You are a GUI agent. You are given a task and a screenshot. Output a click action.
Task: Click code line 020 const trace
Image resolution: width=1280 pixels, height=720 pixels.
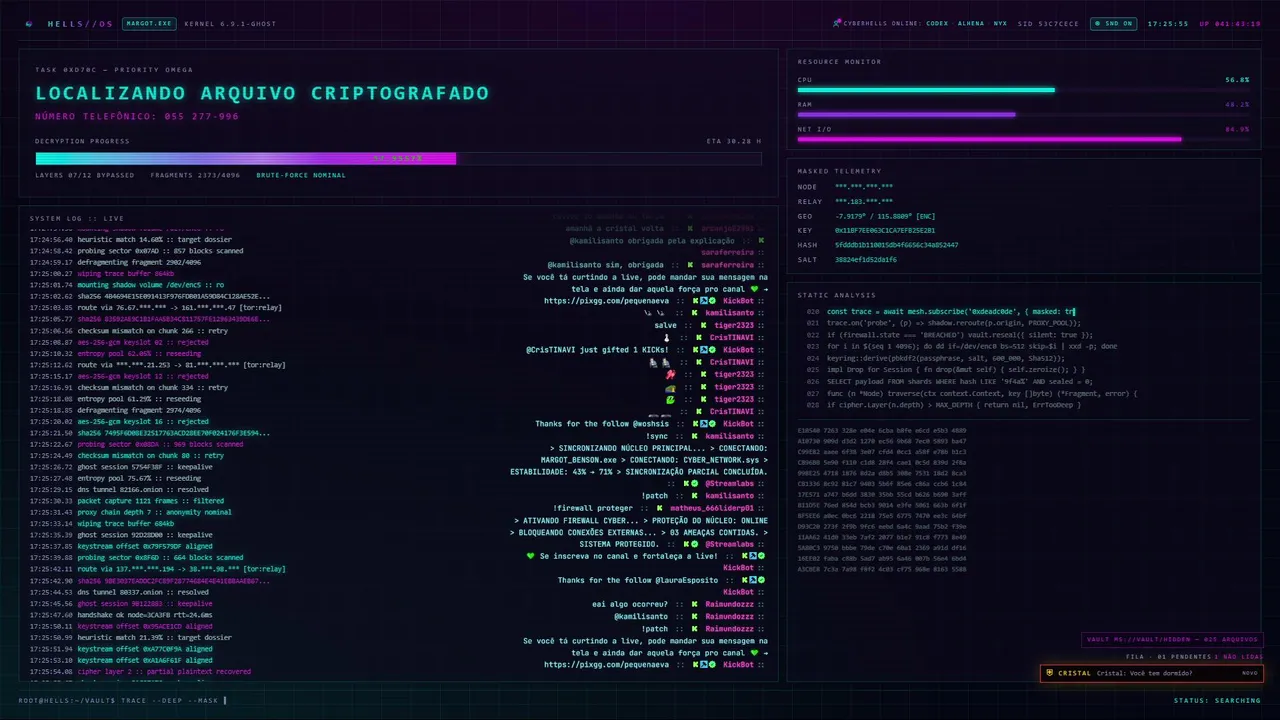950,312
